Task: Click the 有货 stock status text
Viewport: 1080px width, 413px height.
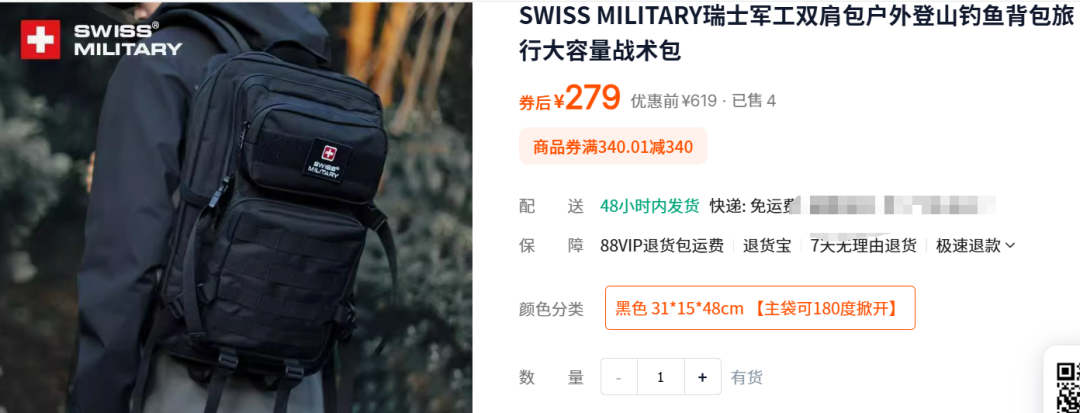Action: pyautogui.click(x=747, y=377)
